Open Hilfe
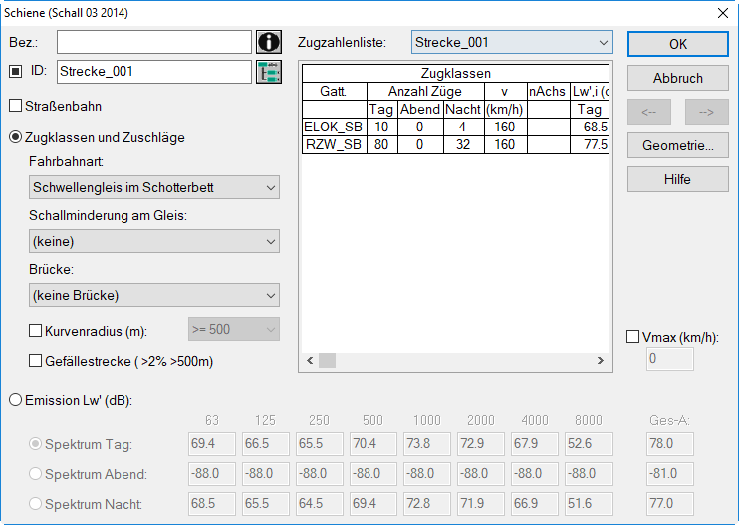The height and width of the screenshot is (525, 739). (x=678, y=179)
